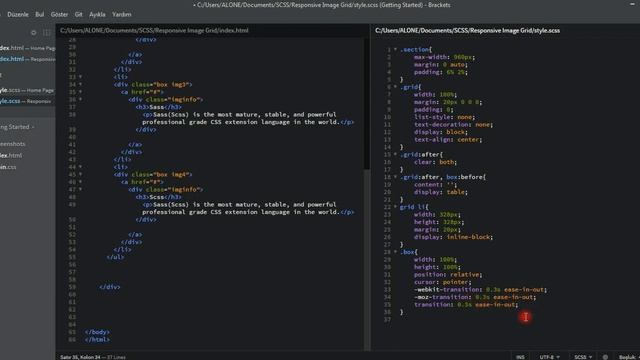Click the text-align: center line
Viewport: 640px width, 360px height.
pyautogui.click(x=448, y=139)
